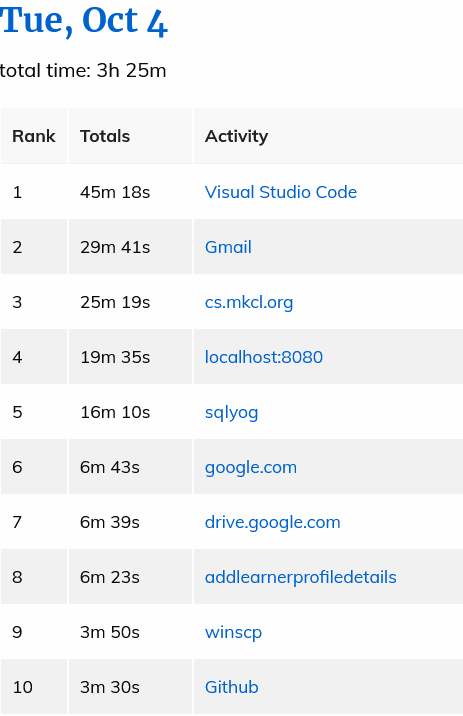Select the Rank column header
The width and height of the screenshot is (463, 716).
pyautogui.click(x=34, y=136)
